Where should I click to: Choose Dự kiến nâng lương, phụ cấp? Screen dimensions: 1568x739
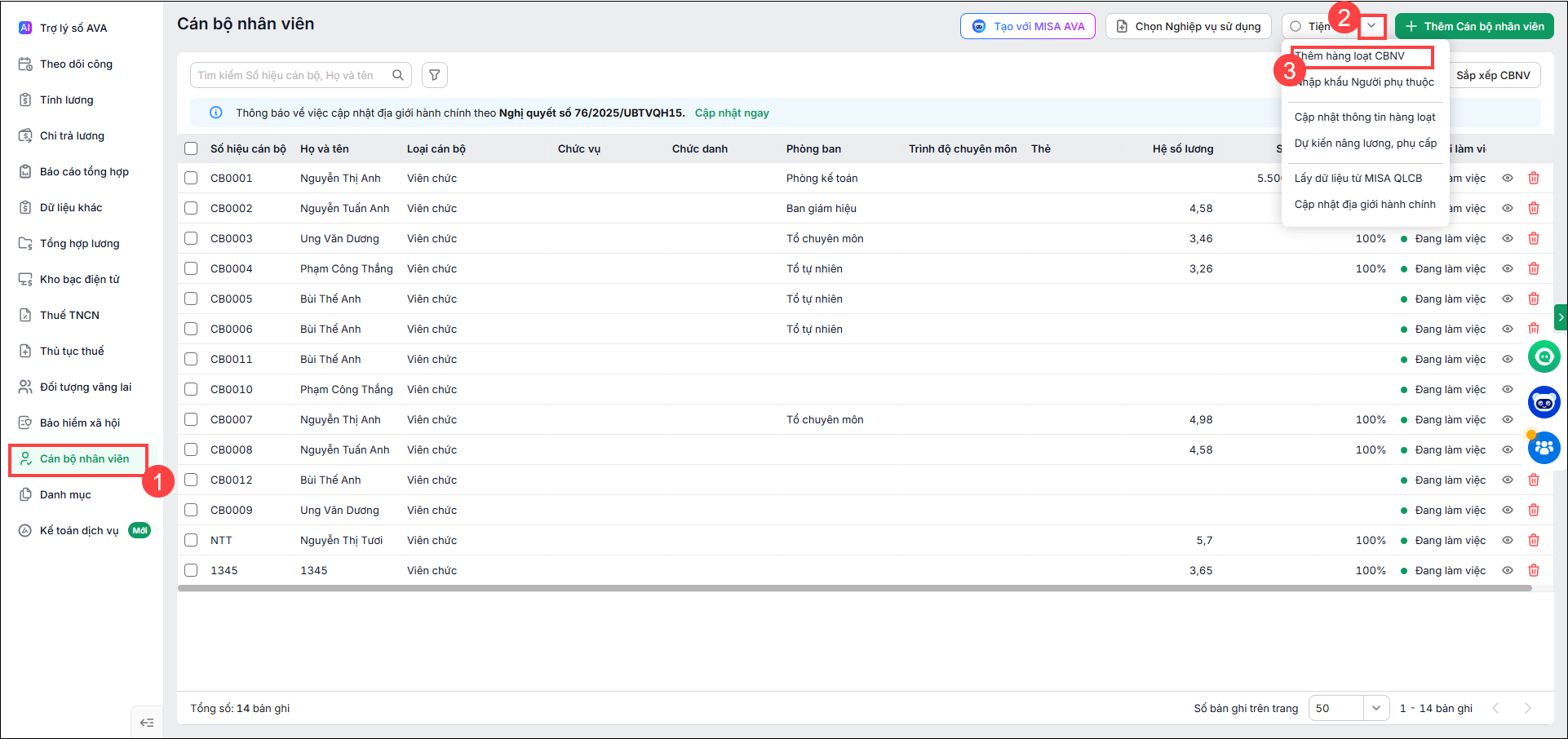click(1366, 143)
